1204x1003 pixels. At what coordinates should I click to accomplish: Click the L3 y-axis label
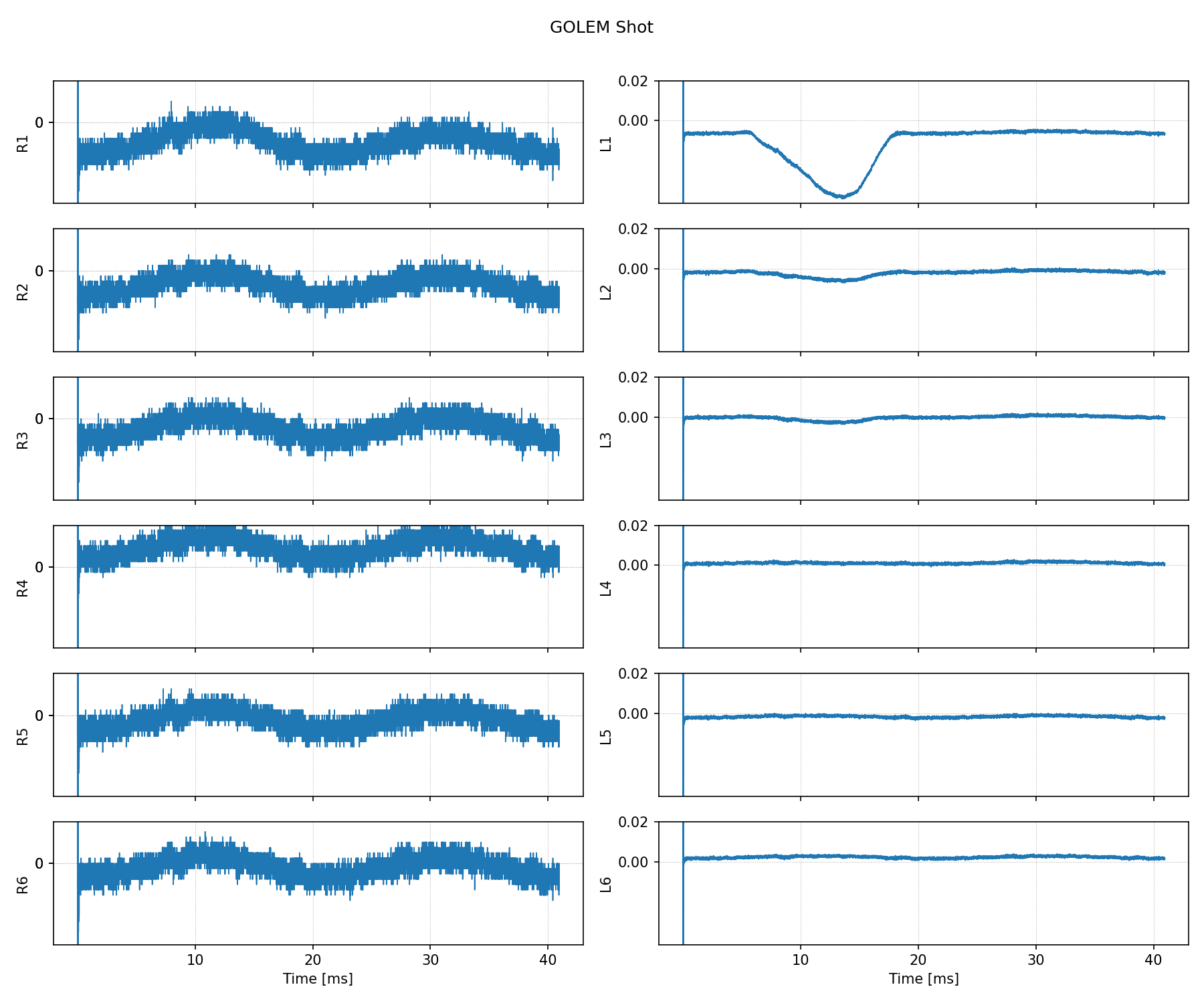[606, 440]
